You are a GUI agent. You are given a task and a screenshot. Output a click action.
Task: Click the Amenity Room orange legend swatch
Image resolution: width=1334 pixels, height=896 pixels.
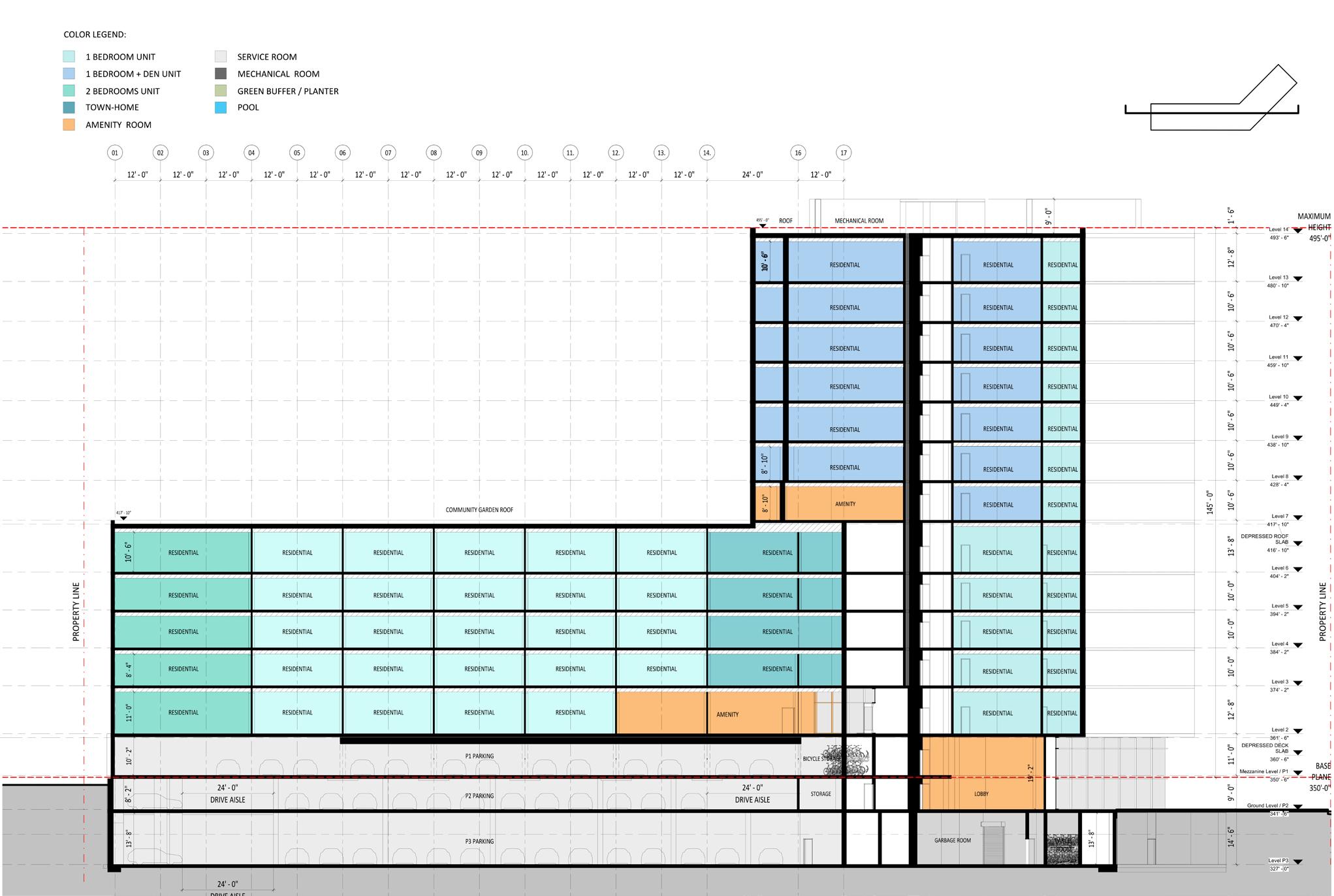(69, 125)
